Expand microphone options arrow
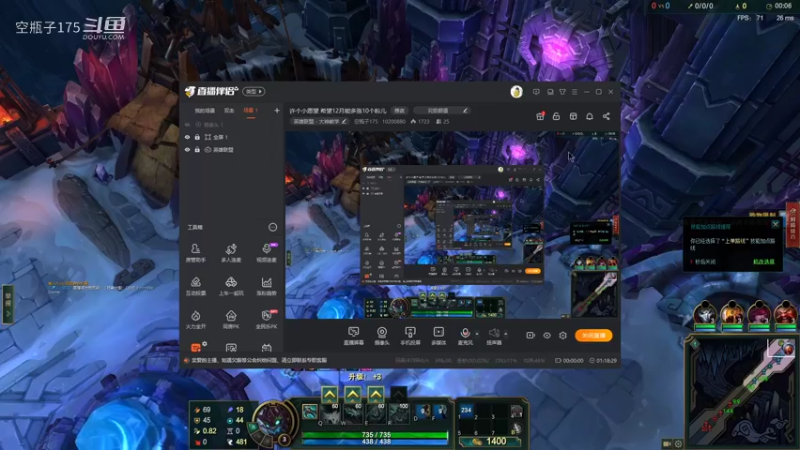This screenshot has height=450, width=800. 477,334
